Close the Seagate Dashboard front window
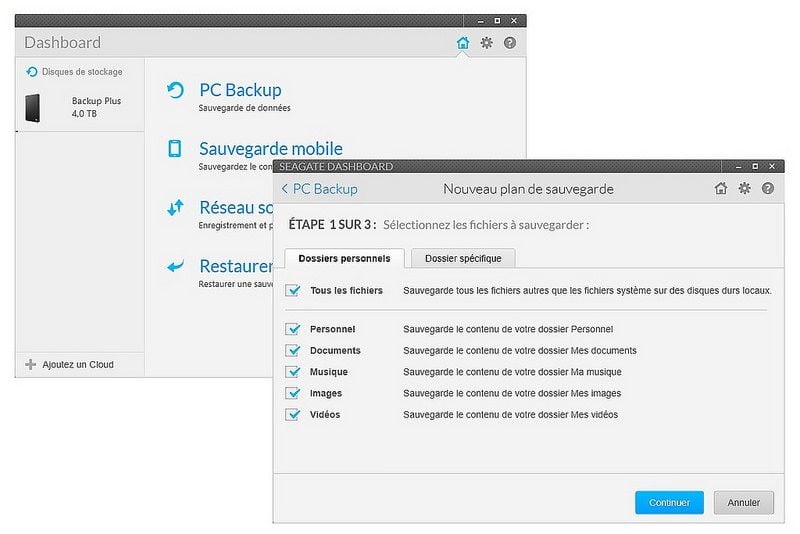This screenshot has width=800, height=534. coord(772,167)
